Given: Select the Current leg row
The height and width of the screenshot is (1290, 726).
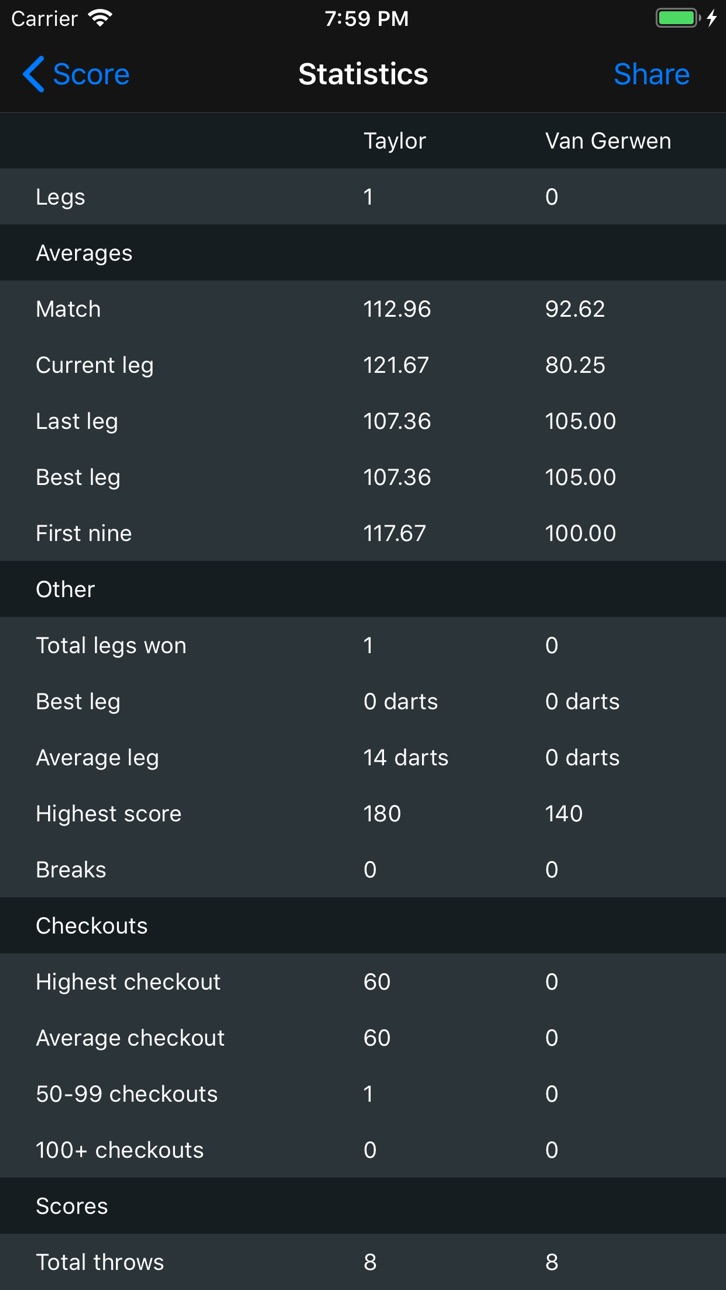Looking at the screenshot, I should [363, 365].
